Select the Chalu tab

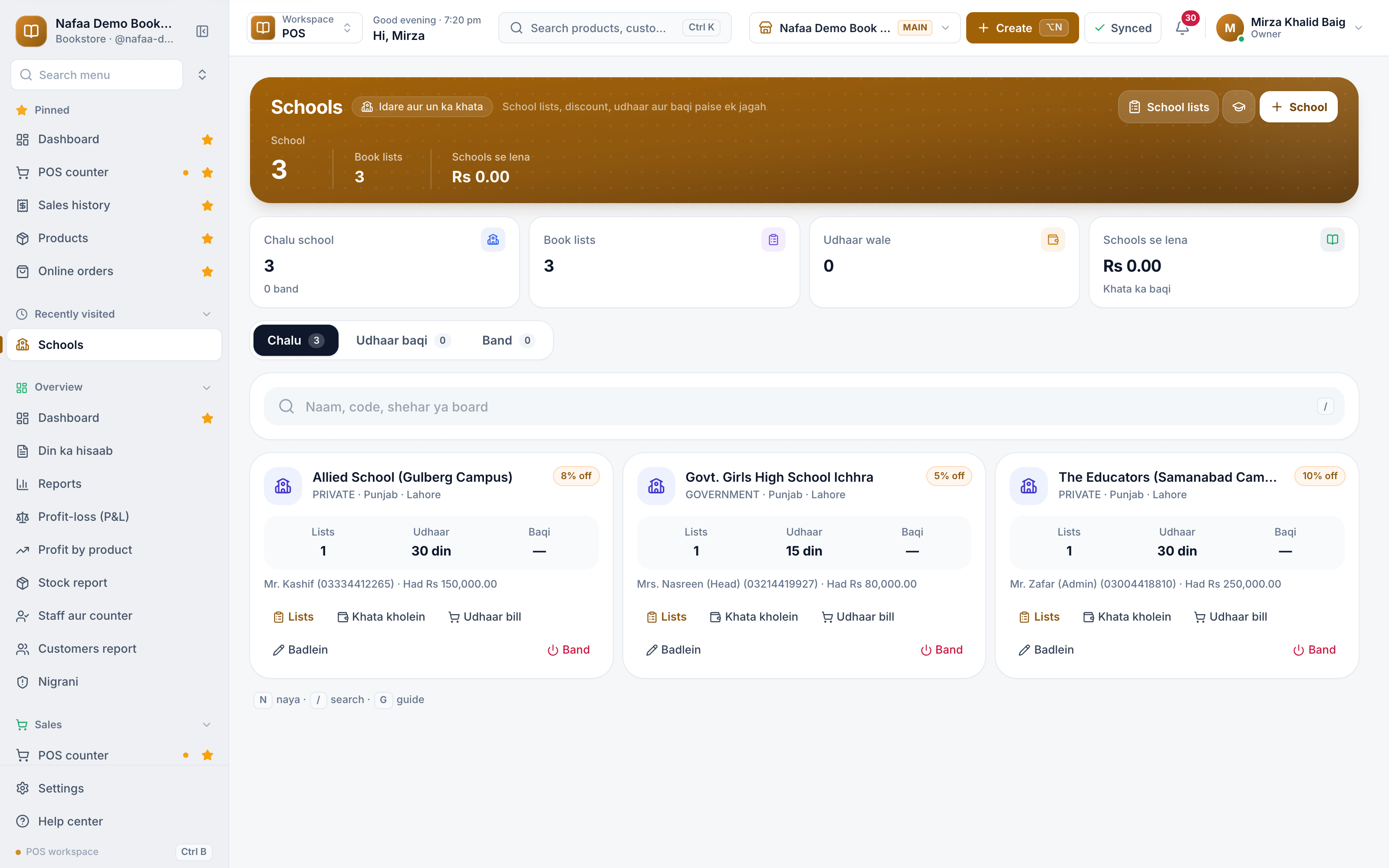[x=296, y=340]
